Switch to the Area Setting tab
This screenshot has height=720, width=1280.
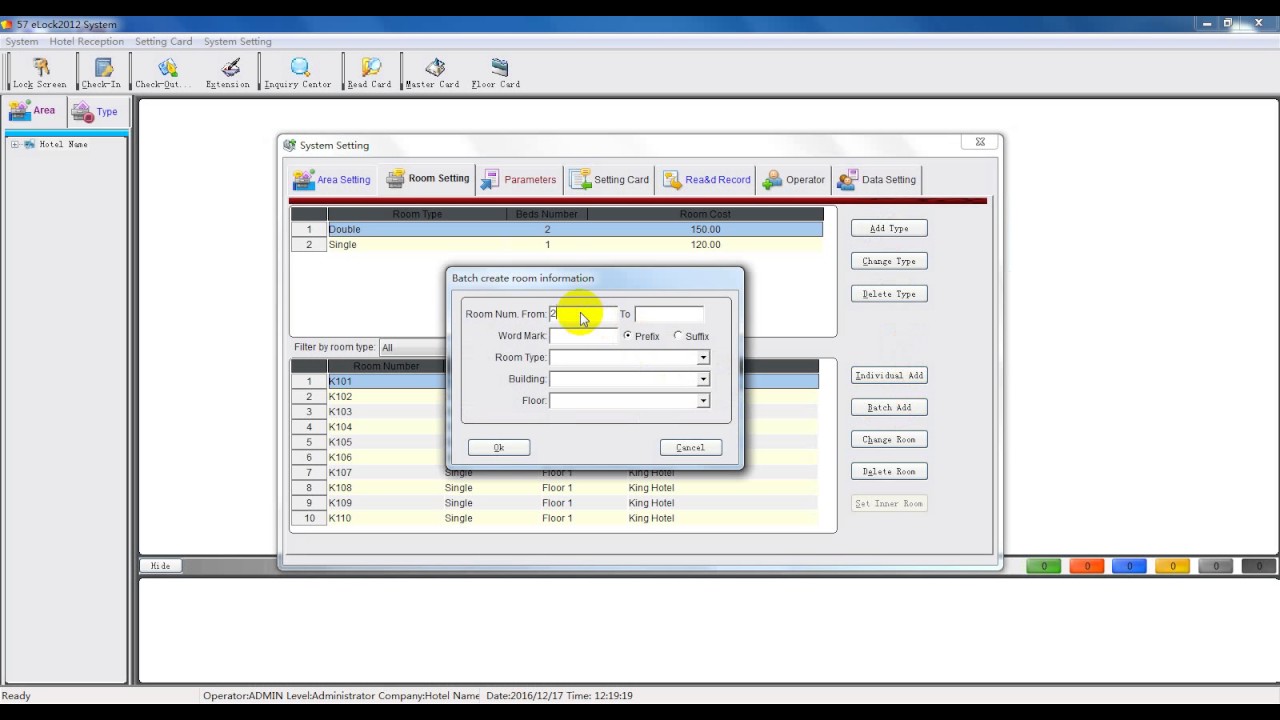tap(332, 180)
